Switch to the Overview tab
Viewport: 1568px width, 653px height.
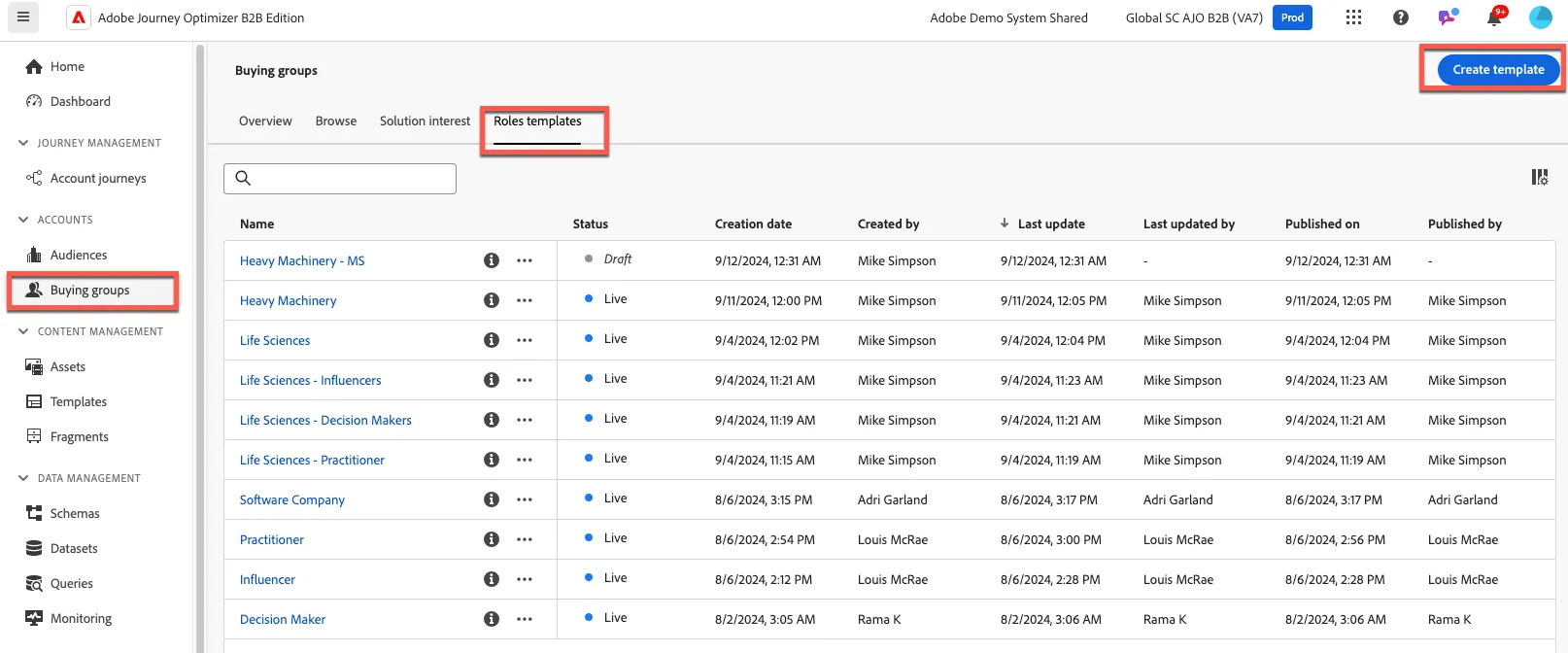tap(265, 121)
